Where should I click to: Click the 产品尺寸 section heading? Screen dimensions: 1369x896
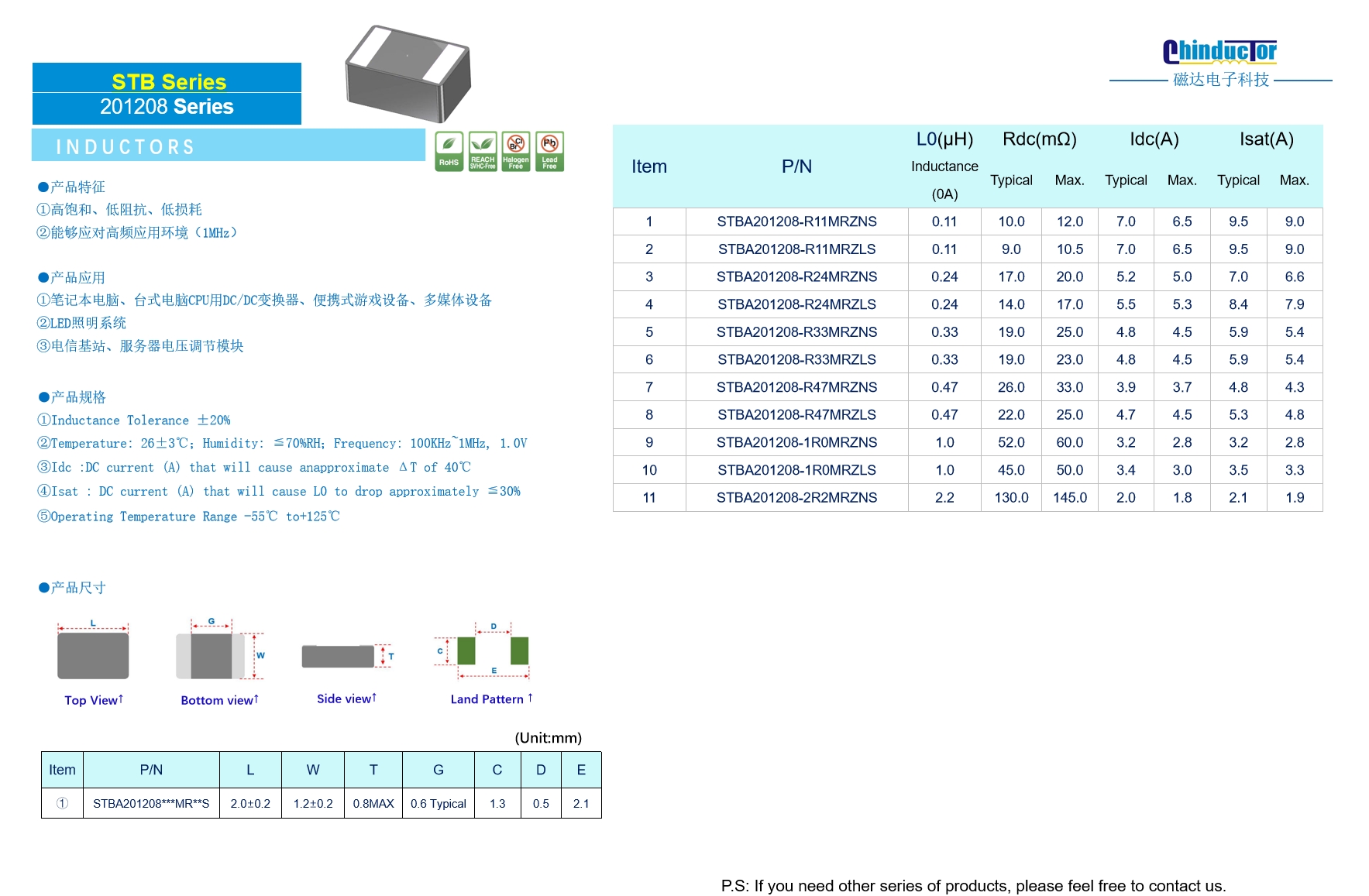[x=71, y=588]
